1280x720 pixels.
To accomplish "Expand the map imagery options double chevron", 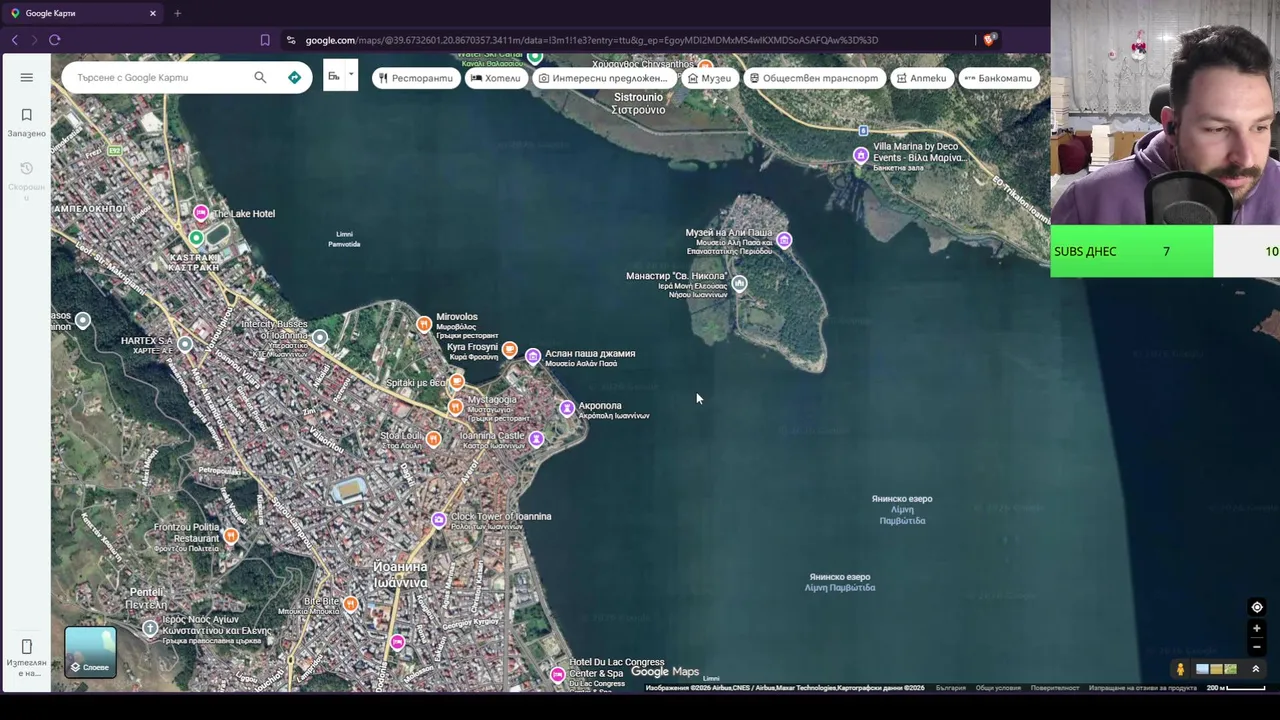I will click(1255, 669).
